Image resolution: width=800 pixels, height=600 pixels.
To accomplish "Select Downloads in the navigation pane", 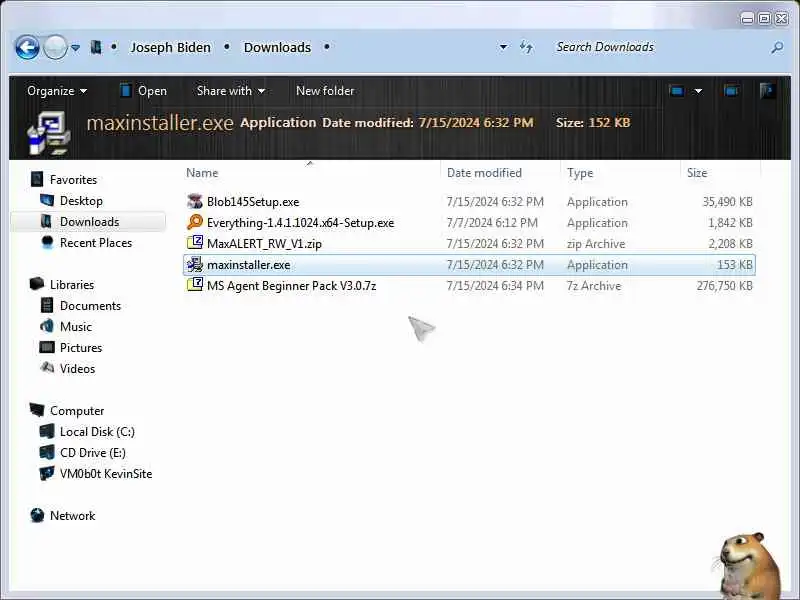I will pyautogui.click(x=88, y=222).
